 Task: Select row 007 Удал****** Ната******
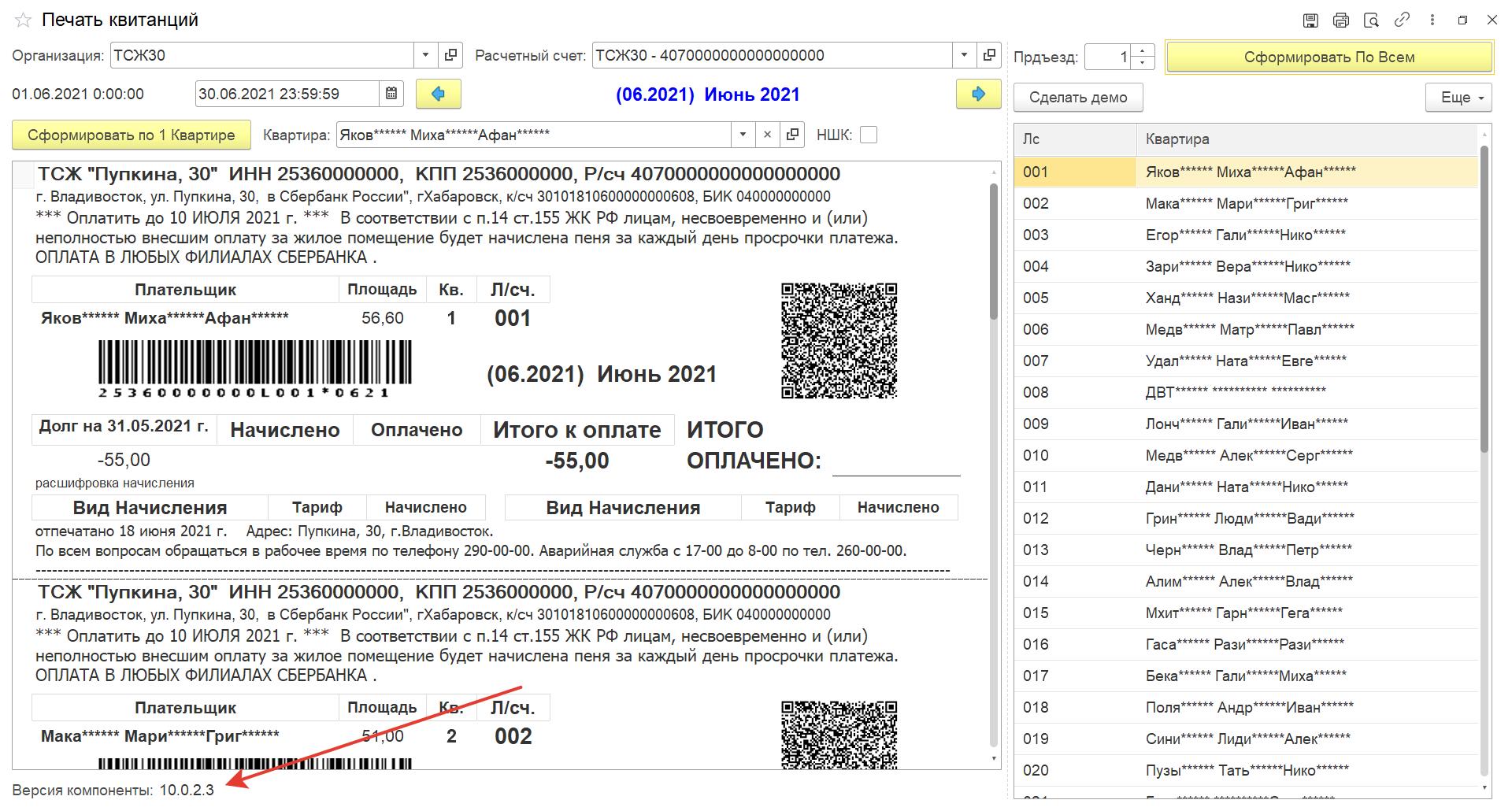1246,361
